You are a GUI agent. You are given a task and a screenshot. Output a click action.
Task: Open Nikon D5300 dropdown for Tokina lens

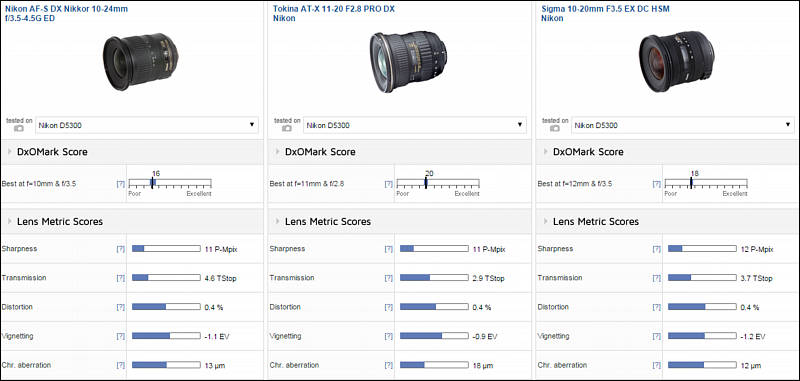tap(415, 125)
